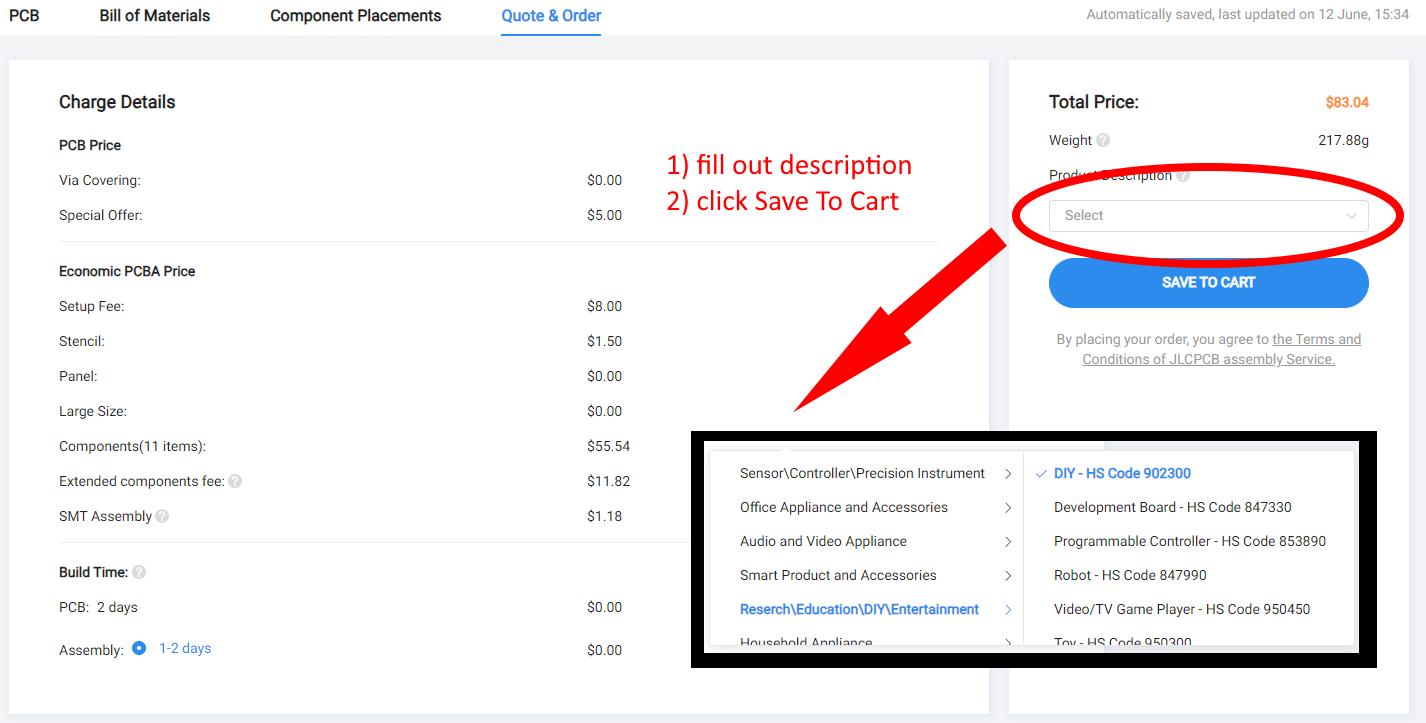This screenshot has height=723, width=1426.
Task: Choose DIY - HS Code 902300 option
Action: (x=1122, y=474)
